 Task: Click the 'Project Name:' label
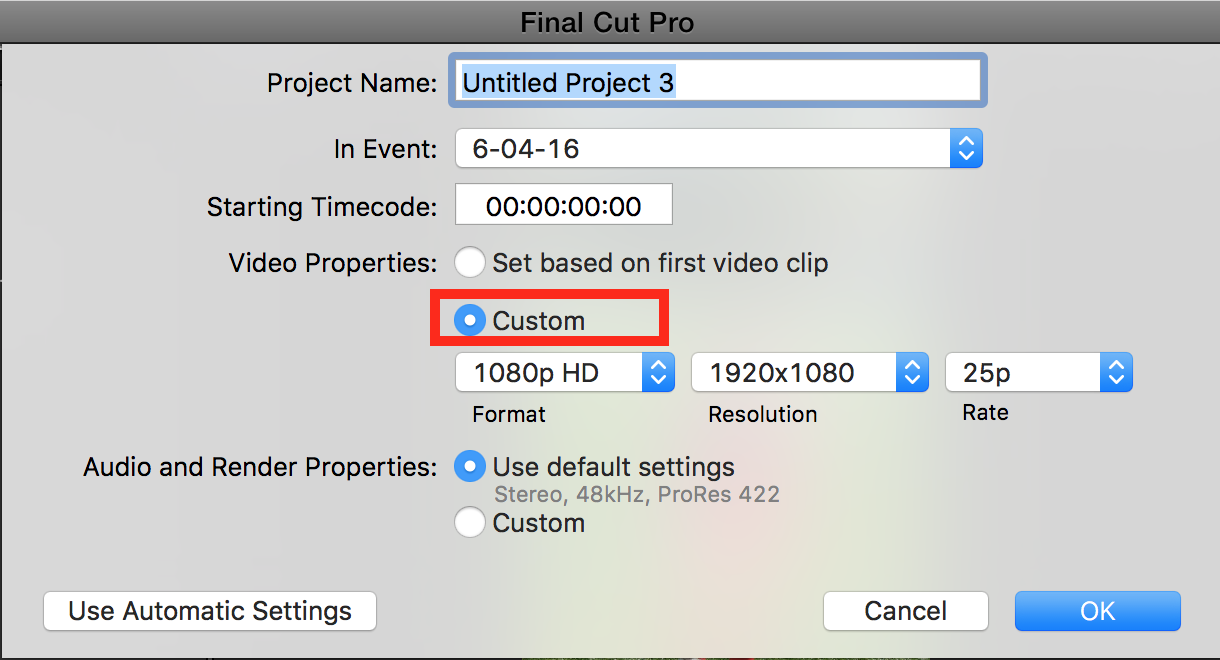pos(352,83)
